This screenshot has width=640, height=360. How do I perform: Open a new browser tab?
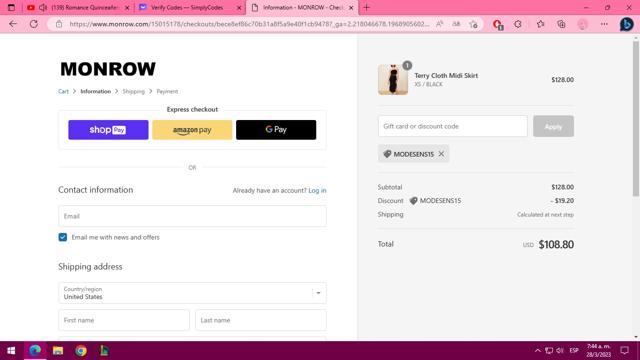367,7
